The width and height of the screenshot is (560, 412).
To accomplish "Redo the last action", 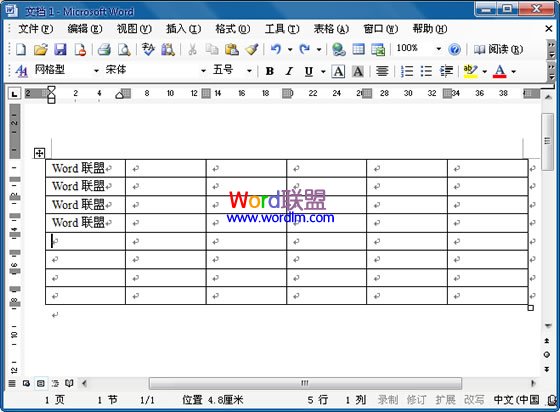I will point(305,49).
